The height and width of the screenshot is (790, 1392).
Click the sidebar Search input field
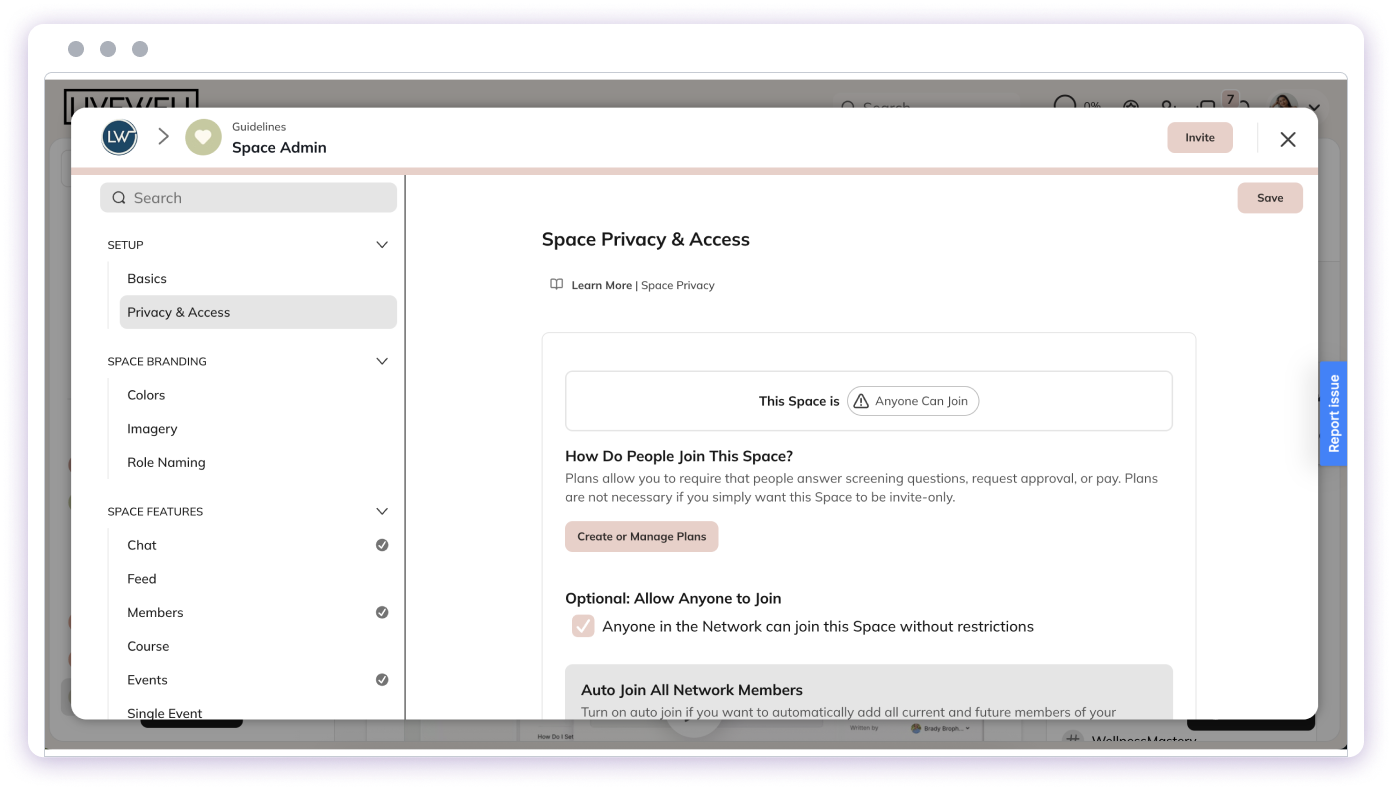click(248, 197)
